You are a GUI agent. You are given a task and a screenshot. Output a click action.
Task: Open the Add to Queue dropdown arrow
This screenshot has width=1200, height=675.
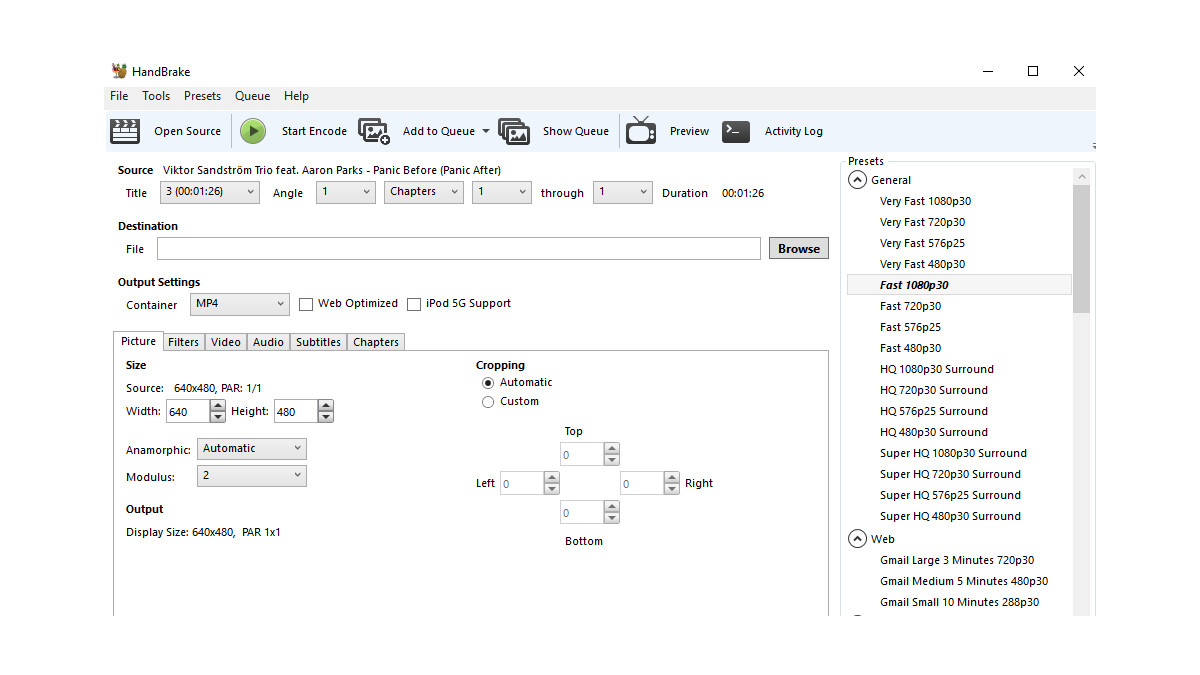click(x=486, y=131)
